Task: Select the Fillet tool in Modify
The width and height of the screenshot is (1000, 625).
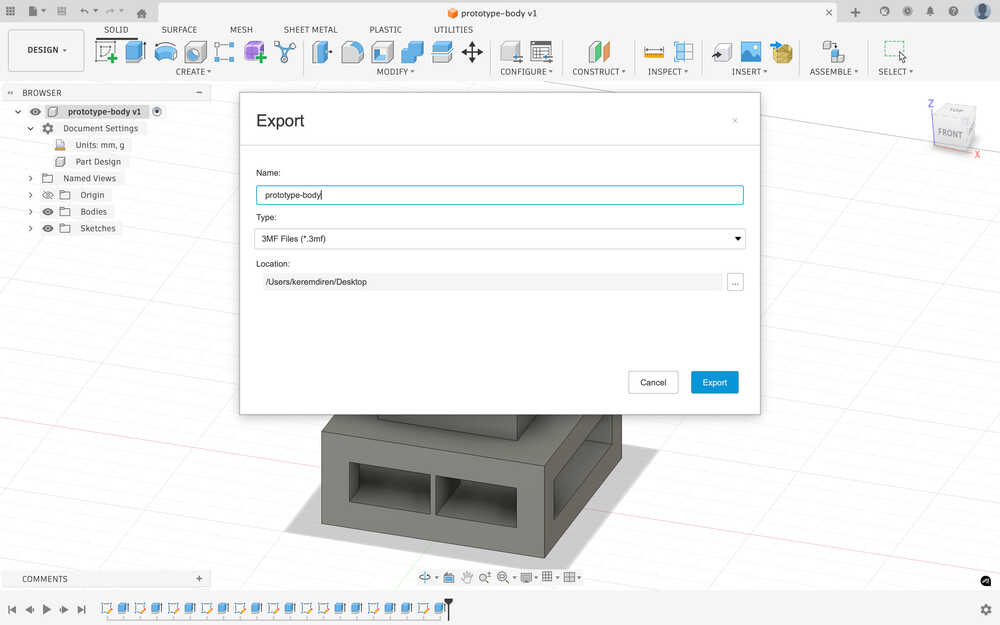Action: [352, 52]
